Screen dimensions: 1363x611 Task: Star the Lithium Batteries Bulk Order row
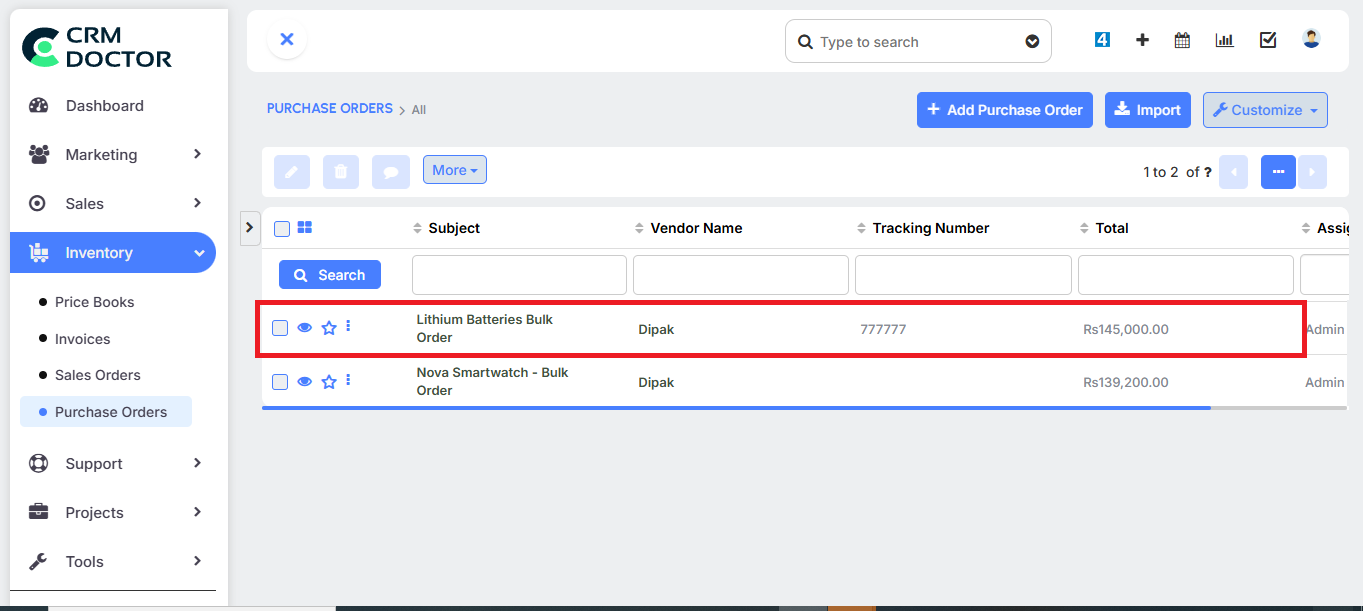click(x=329, y=328)
